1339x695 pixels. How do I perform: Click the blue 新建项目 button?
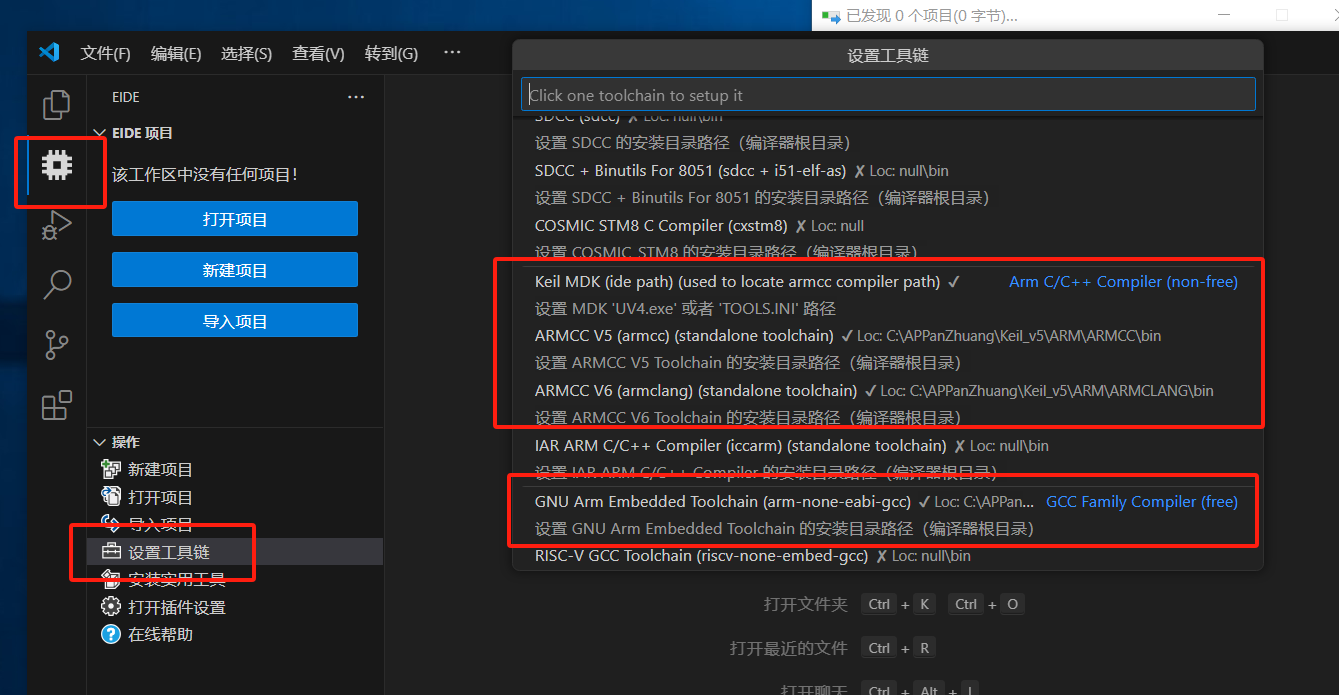(235, 270)
